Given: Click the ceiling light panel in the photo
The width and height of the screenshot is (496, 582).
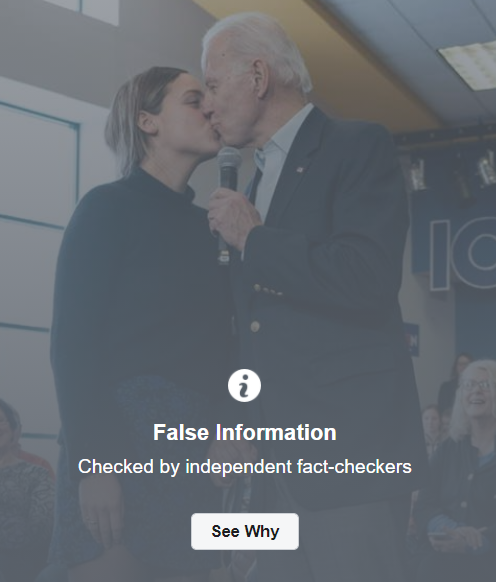Looking at the screenshot, I should point(470,65).
